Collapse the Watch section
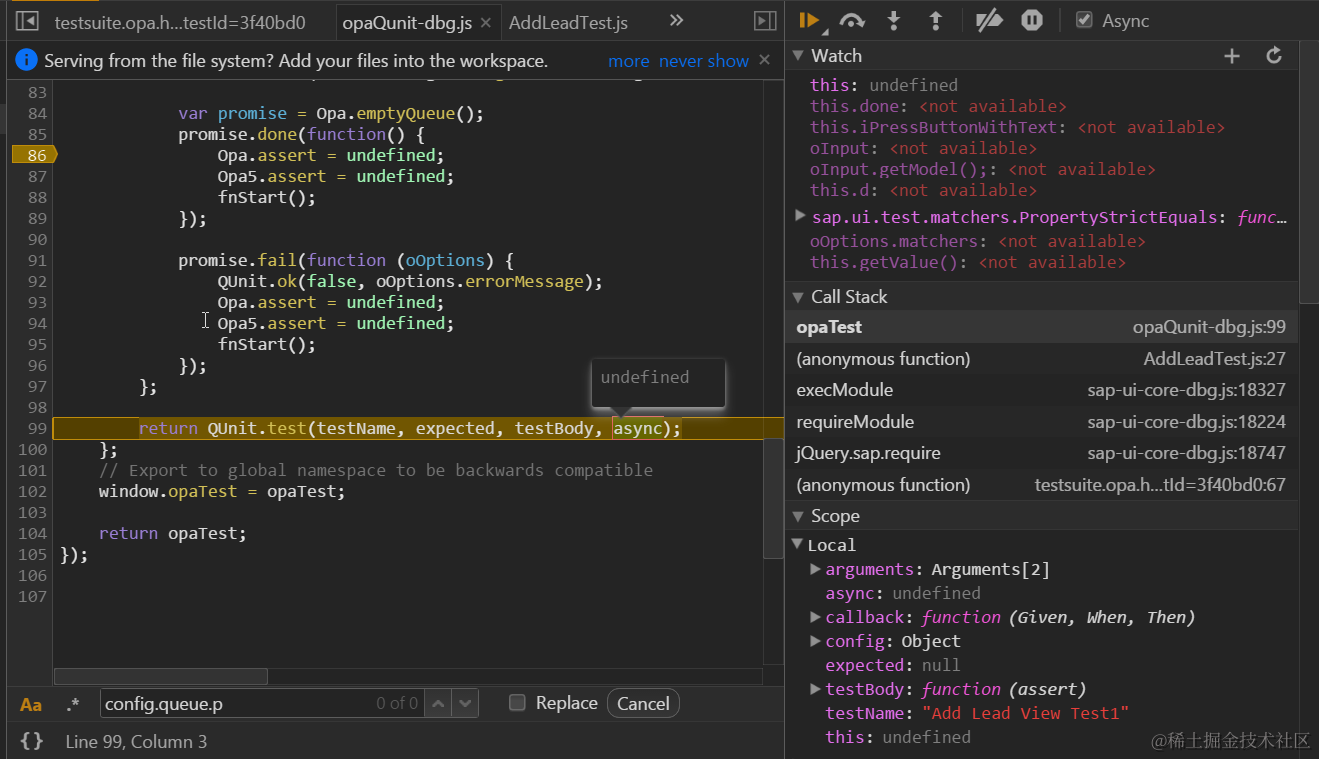 (x=798, y=56)
